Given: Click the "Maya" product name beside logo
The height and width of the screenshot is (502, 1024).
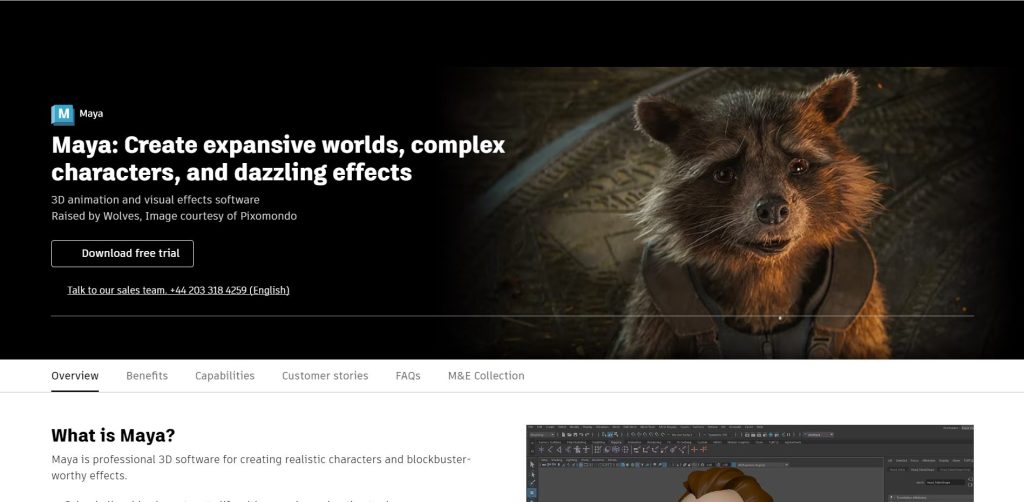Looking at the screenshot, I should pyautogui.click(x=91, y=114).
